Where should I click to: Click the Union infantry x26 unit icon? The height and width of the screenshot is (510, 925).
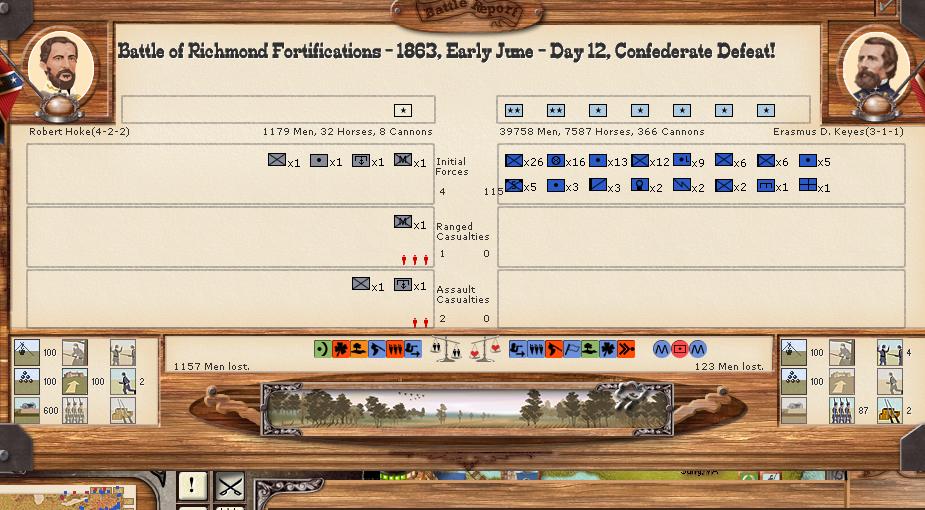tap(514, 160)
